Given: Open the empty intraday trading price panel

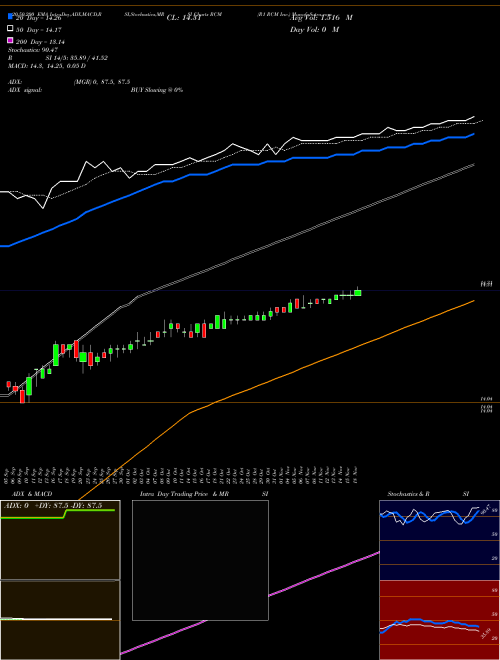Looking at the screenshot, I should [200, 560].
